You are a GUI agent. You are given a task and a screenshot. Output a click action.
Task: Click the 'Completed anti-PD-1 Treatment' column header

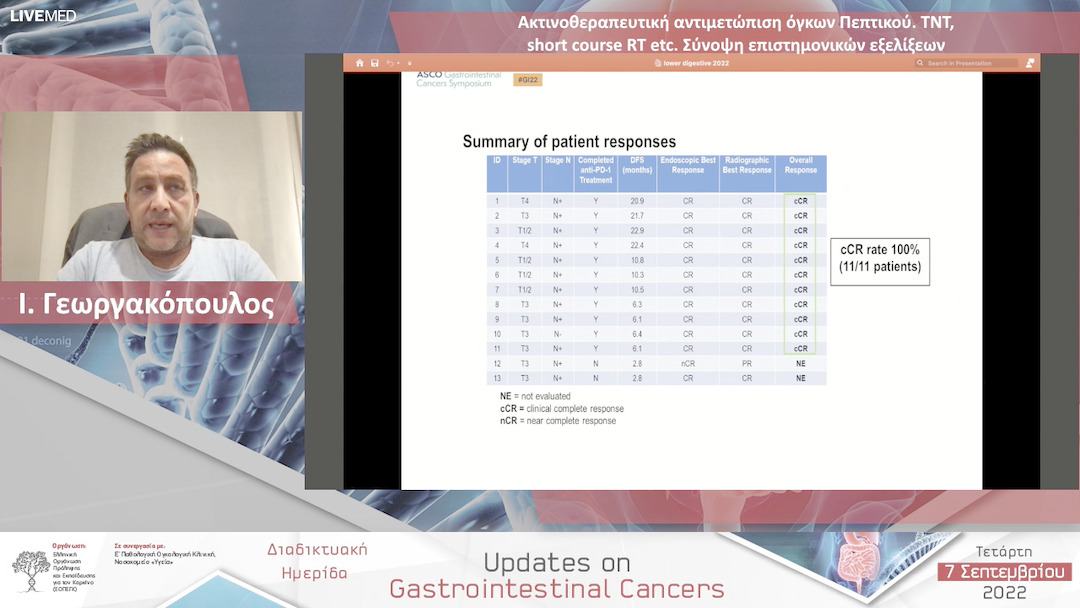pos(596,170)
